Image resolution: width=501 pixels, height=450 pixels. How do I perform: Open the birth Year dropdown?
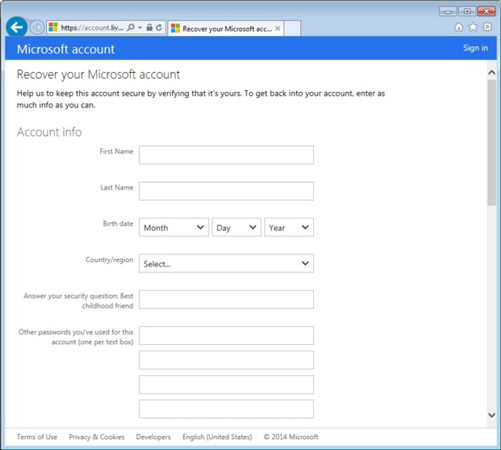pos(289,227)
